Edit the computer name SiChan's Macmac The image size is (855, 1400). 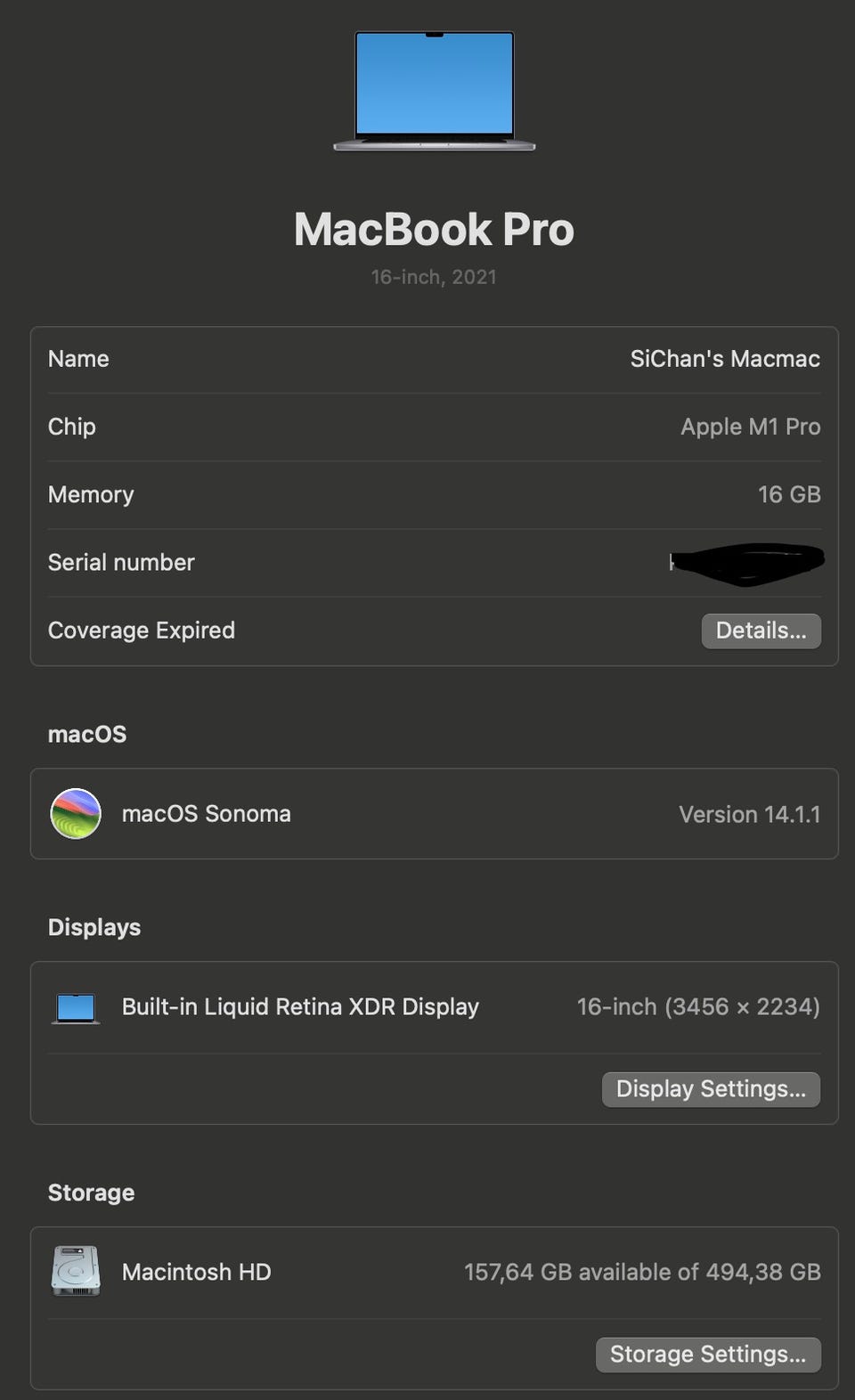(x=725, y=359)
